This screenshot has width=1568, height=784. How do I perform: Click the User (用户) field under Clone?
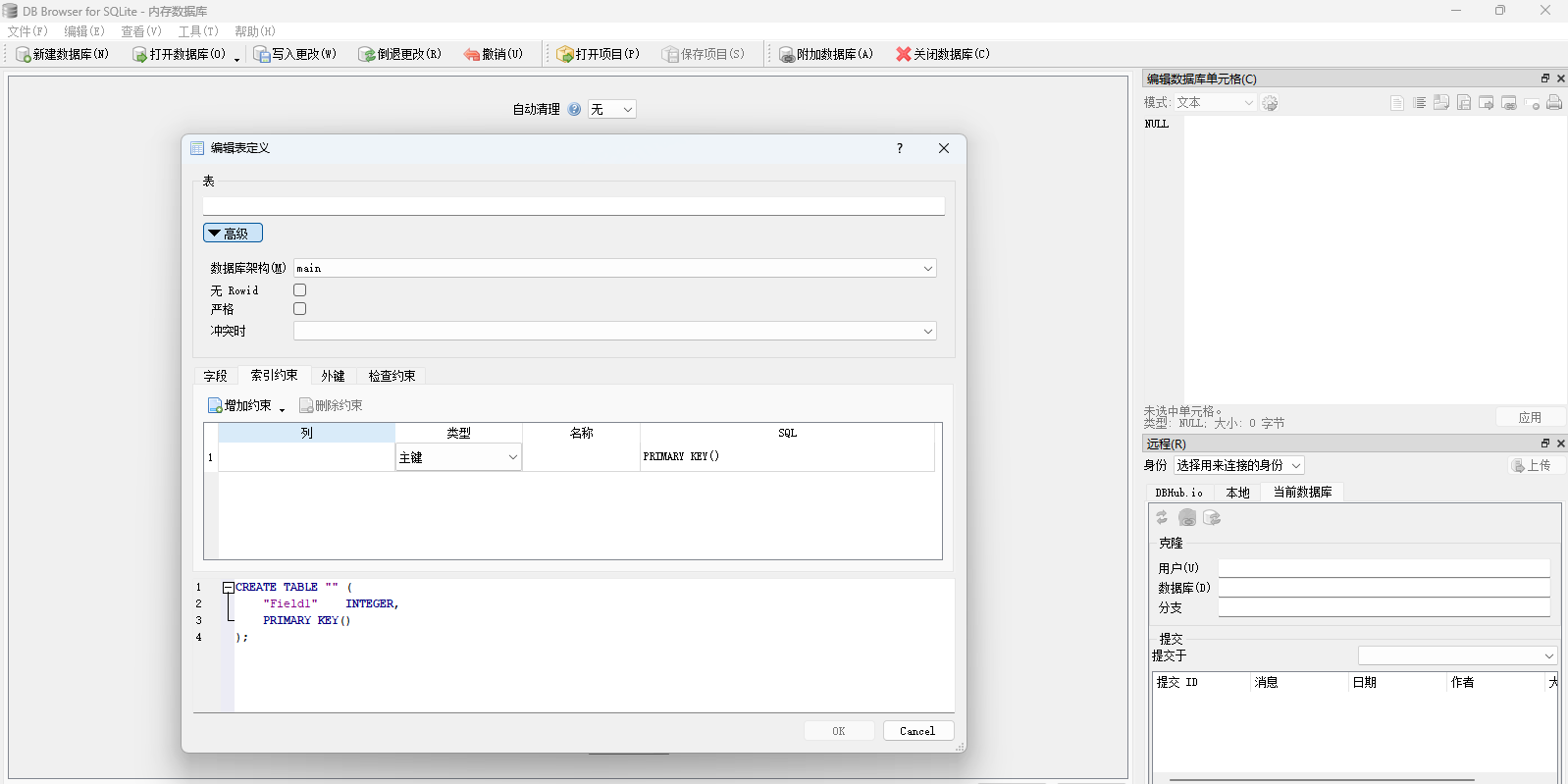point(1384,568)
